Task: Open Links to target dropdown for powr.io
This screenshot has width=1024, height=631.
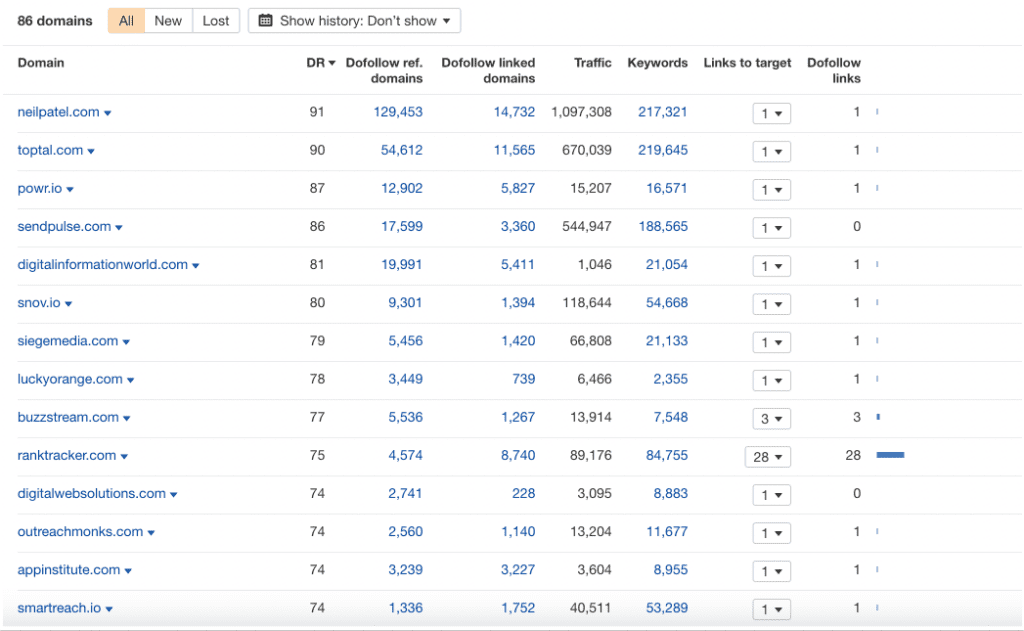Action: (x=771, y=190)
